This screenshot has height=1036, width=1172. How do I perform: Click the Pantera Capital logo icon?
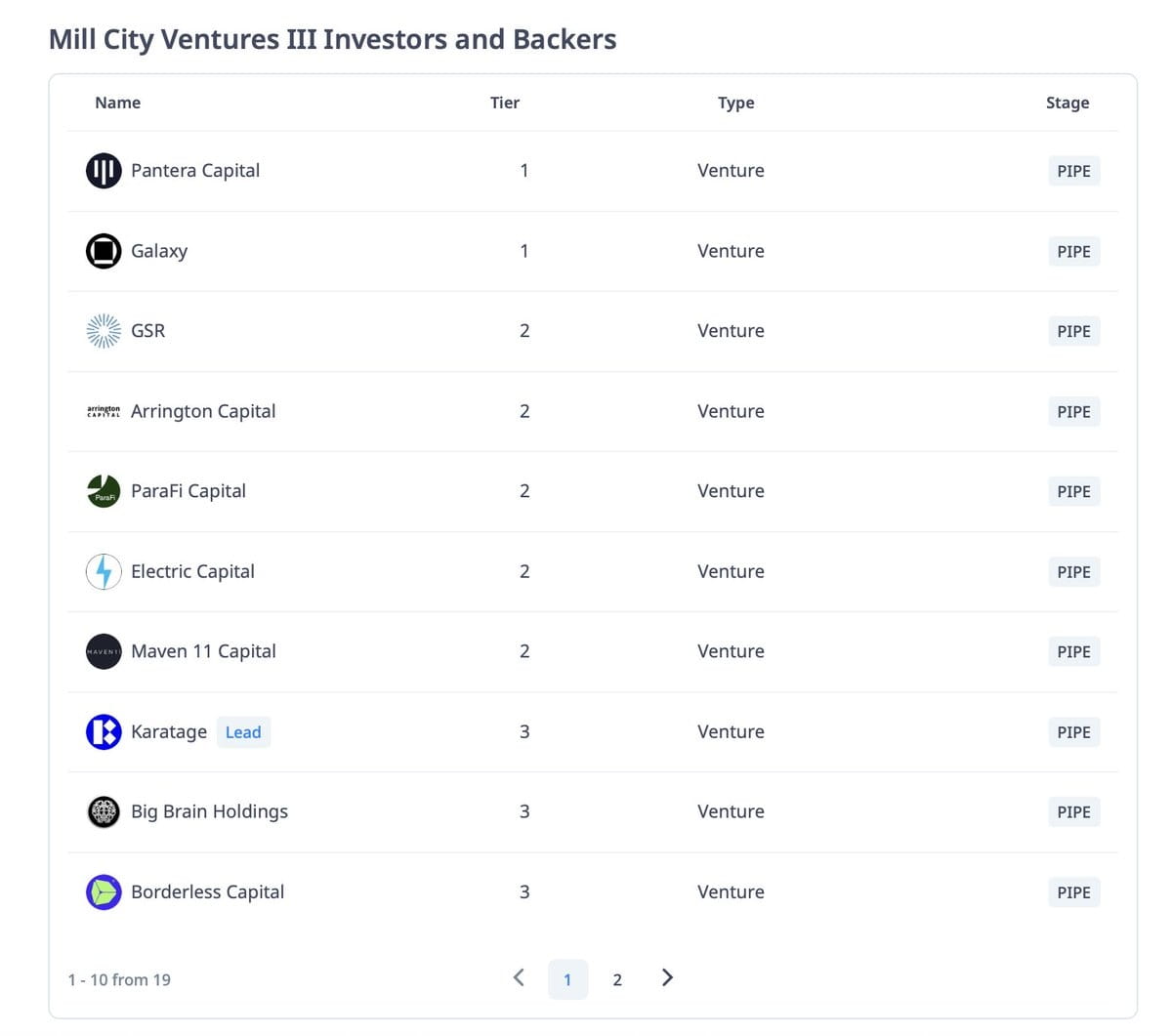(x=104, y=171)
